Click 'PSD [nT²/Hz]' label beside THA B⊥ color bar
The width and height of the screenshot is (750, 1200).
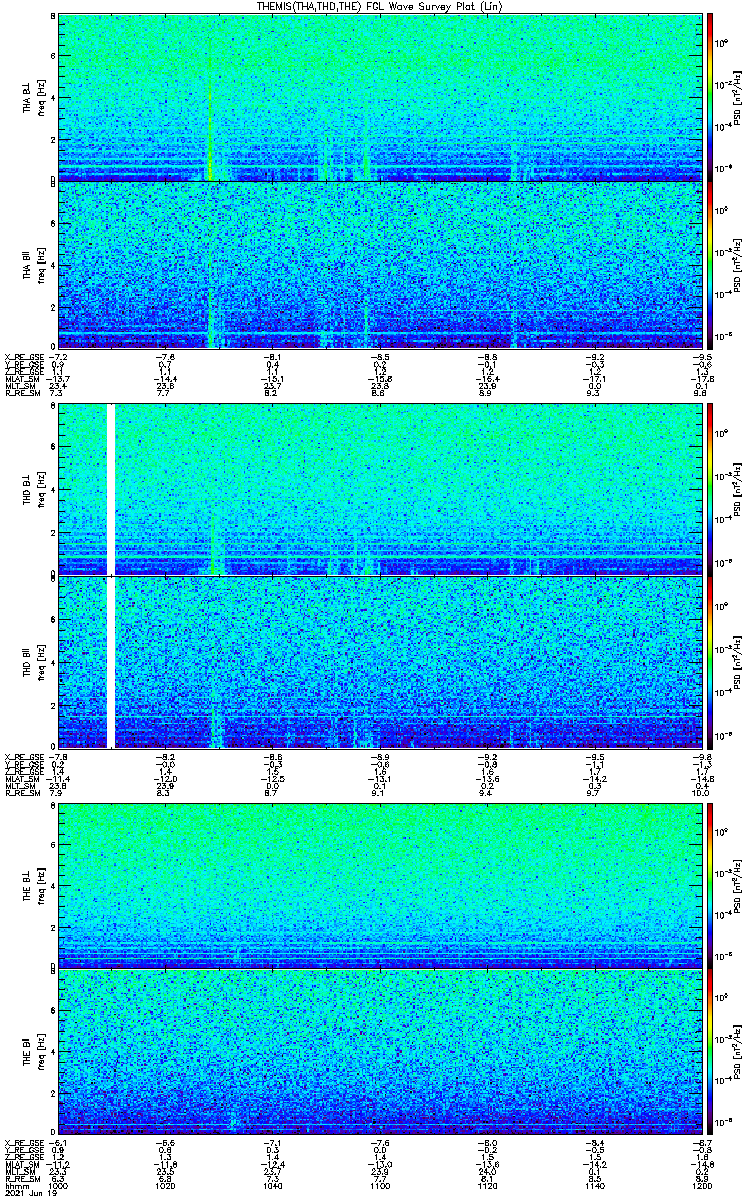(738, 97)
